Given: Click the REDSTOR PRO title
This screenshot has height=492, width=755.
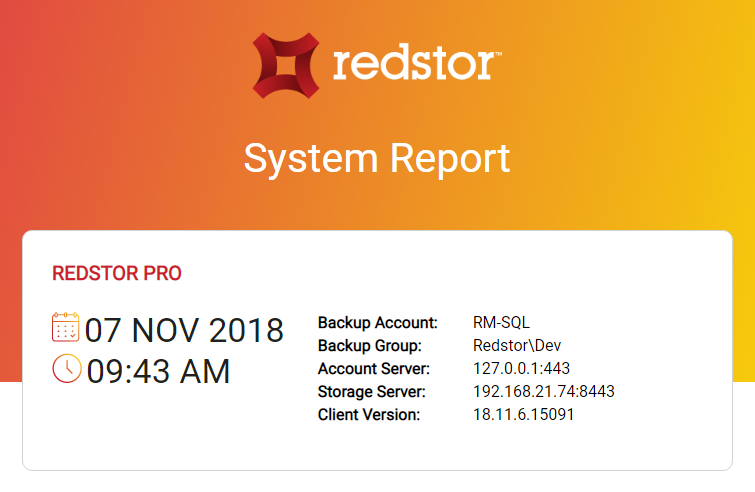Looking at the screenshot, I should (x=117, y=273).
